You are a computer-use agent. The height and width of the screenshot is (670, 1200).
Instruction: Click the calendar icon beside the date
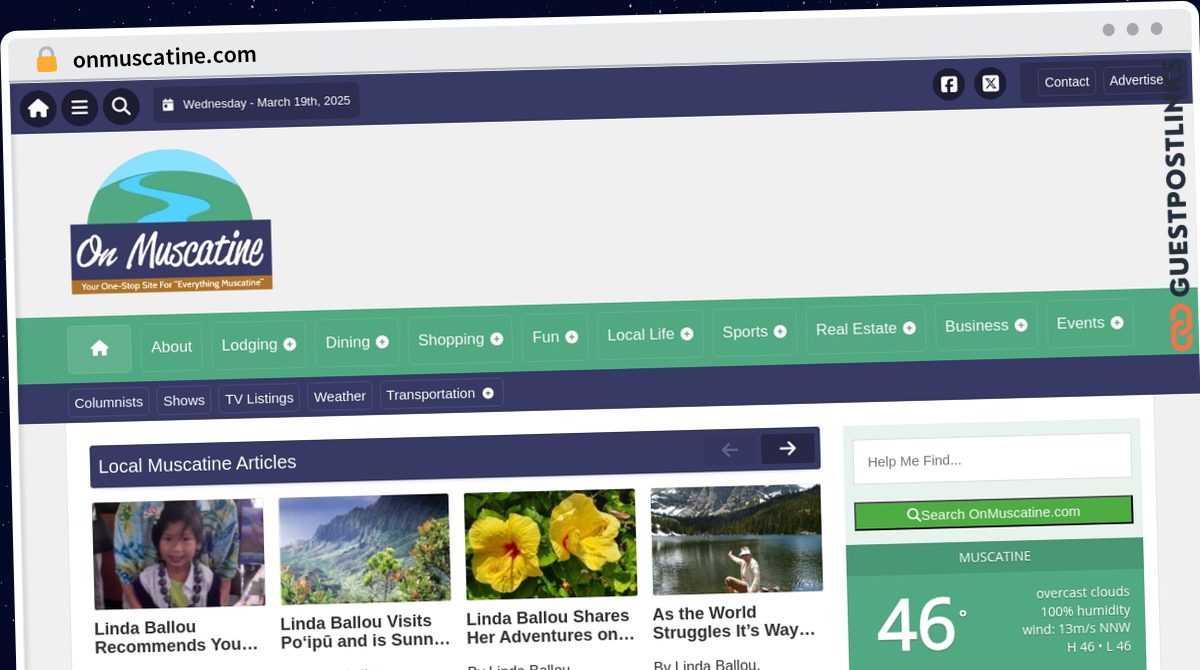coord(168,104)
